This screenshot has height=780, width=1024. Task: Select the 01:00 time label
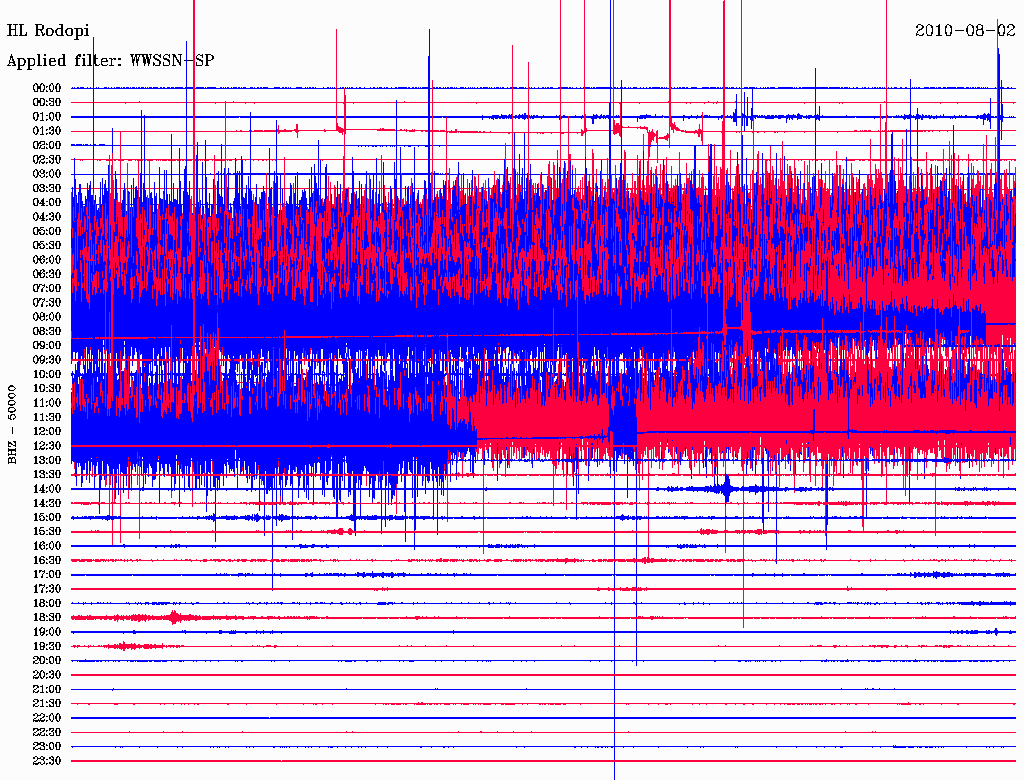[47, 117]
